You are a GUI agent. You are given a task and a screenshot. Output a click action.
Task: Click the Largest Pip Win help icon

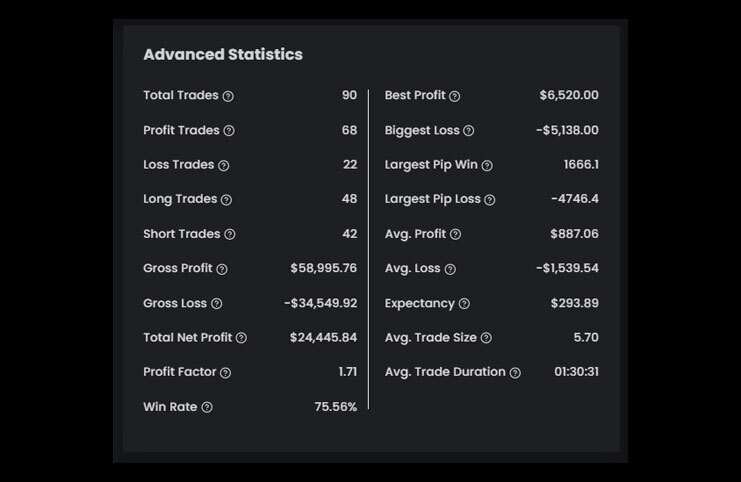(x=487, y=166)
